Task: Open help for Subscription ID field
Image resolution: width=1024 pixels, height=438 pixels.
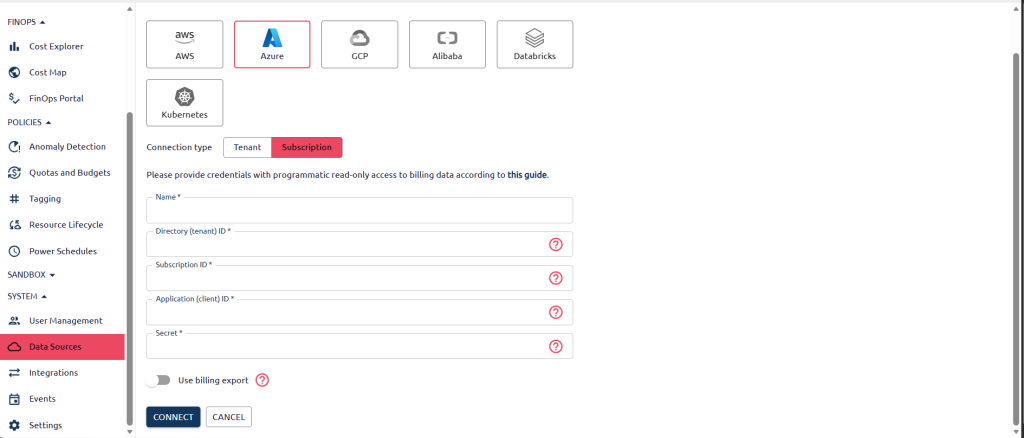Action: tap(556, 278)
